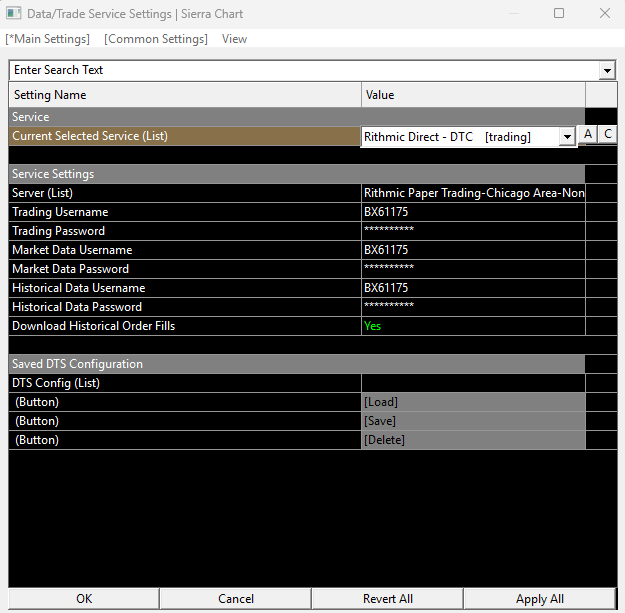Click the Saved DTS Configuration section header

coord(297,364)
